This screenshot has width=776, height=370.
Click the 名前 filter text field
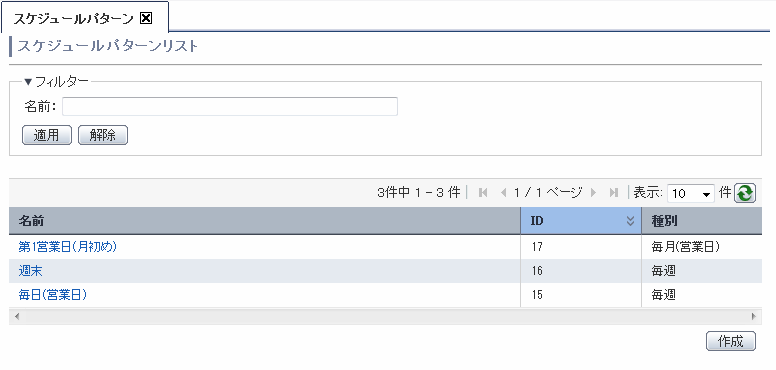point(230,106)
